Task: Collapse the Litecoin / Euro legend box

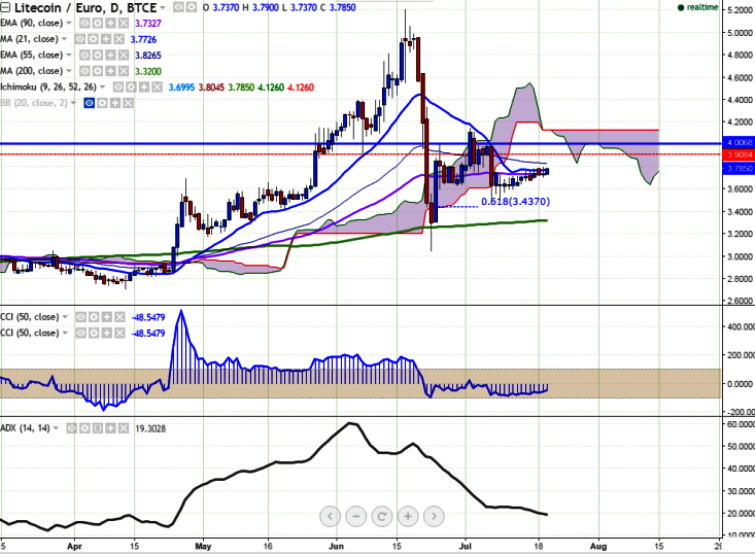Action: 5,7
